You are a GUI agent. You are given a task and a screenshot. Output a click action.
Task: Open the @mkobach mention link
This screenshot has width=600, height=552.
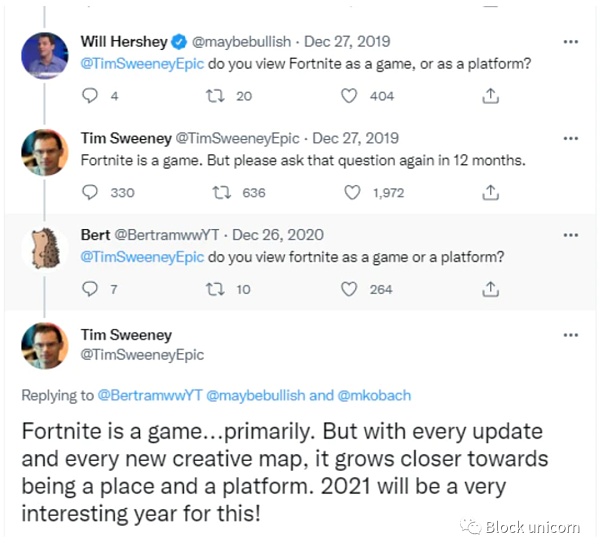[374, 395]
